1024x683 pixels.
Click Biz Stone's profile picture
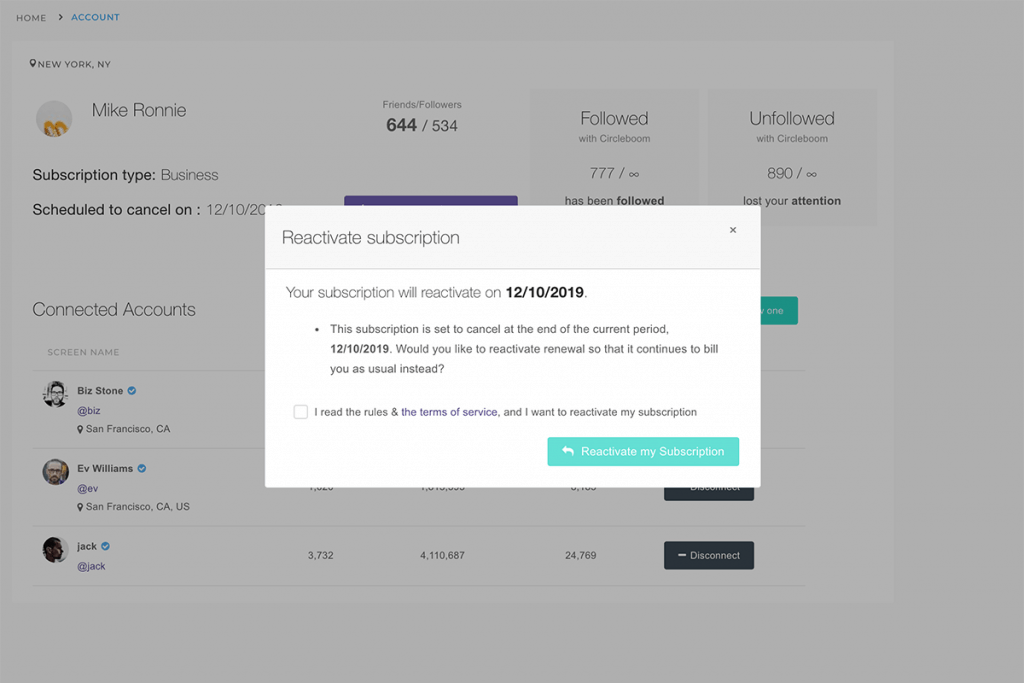[x=56, y=394]
